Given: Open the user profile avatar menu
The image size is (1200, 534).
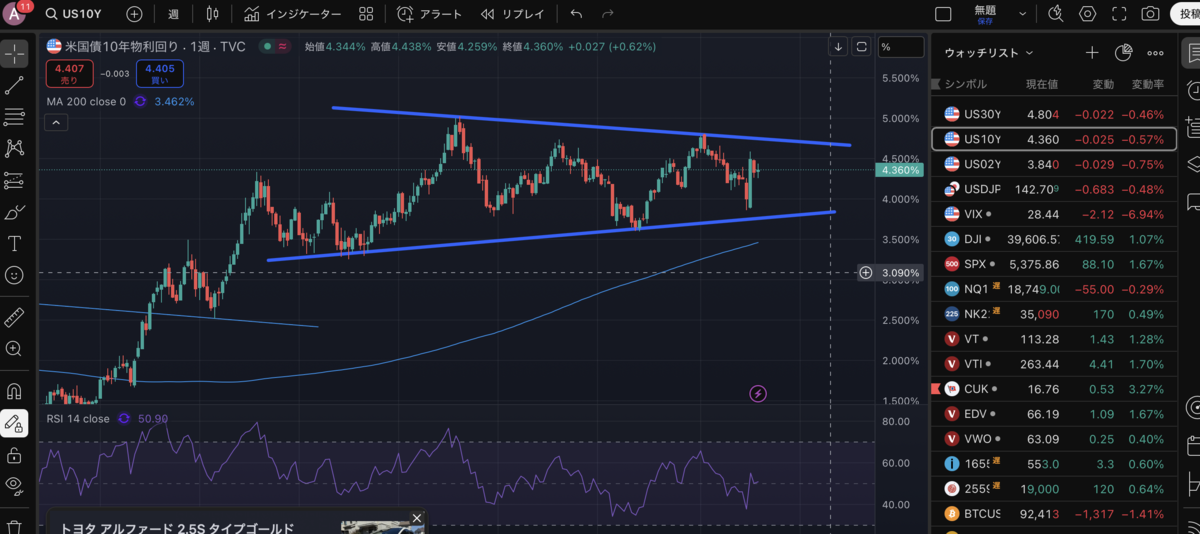Looking at the screenshot, I should point(14,14).
